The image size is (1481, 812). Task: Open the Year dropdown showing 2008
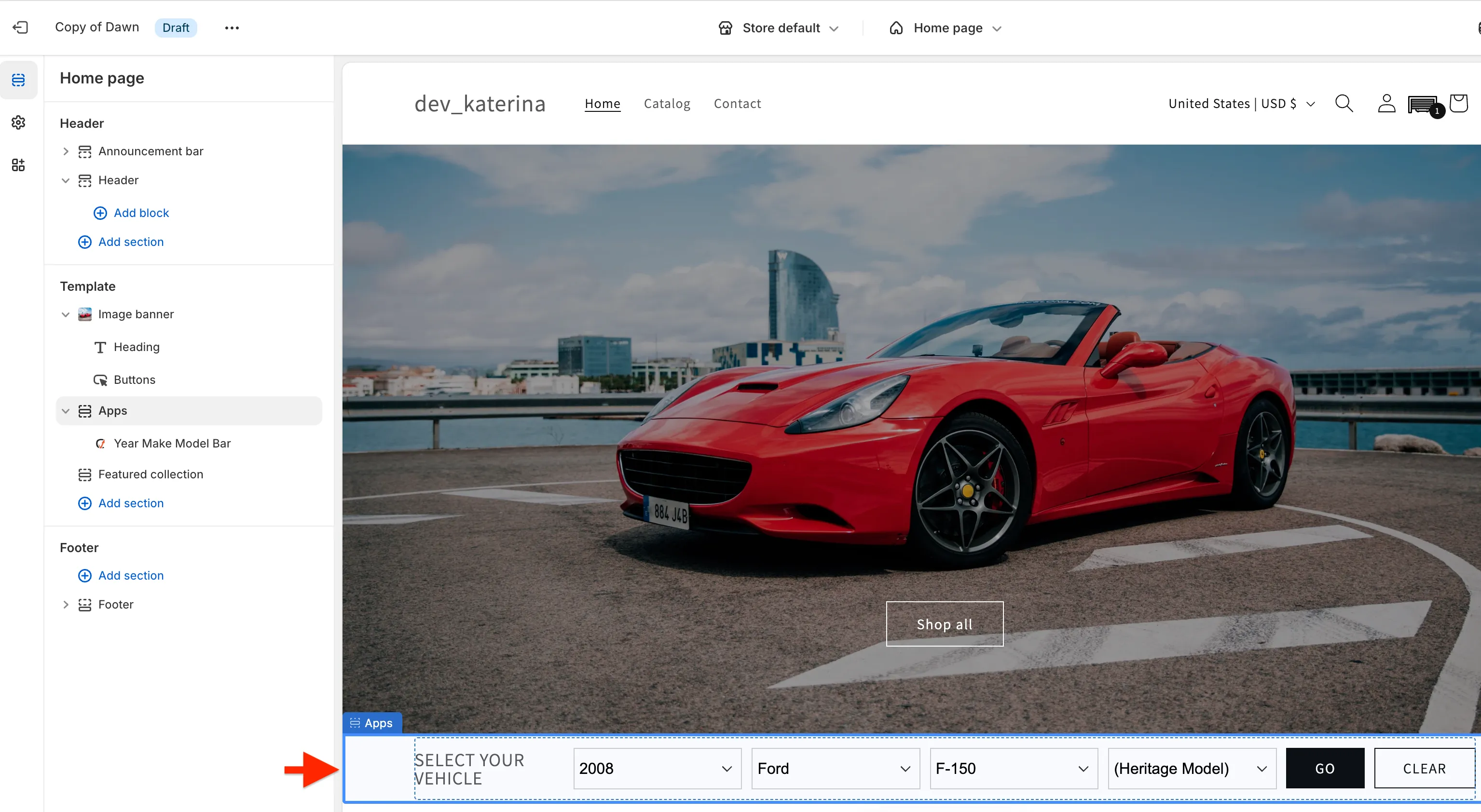coord(657,768)
